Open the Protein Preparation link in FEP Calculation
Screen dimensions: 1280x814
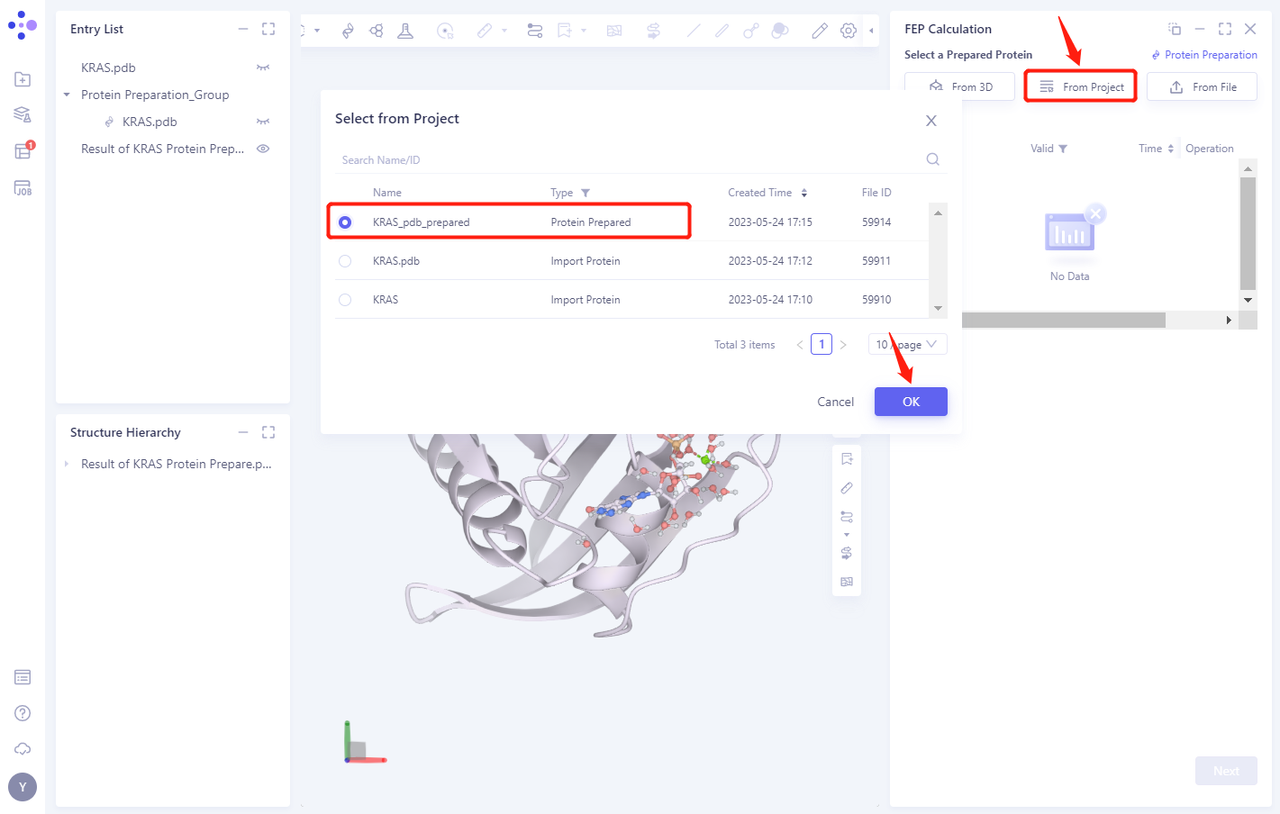tap(1203, 54)
